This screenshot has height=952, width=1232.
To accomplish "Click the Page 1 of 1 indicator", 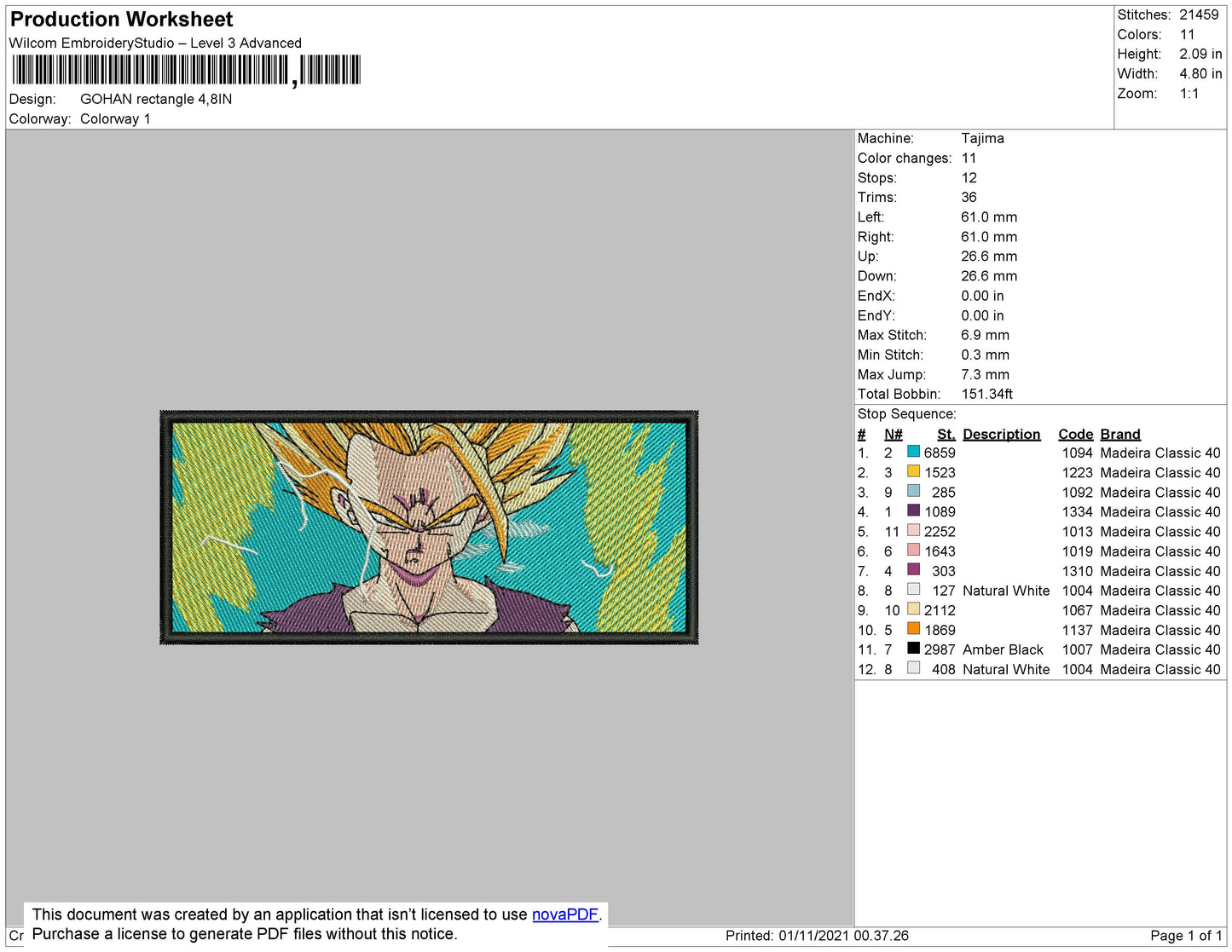I will (1185, 935).
